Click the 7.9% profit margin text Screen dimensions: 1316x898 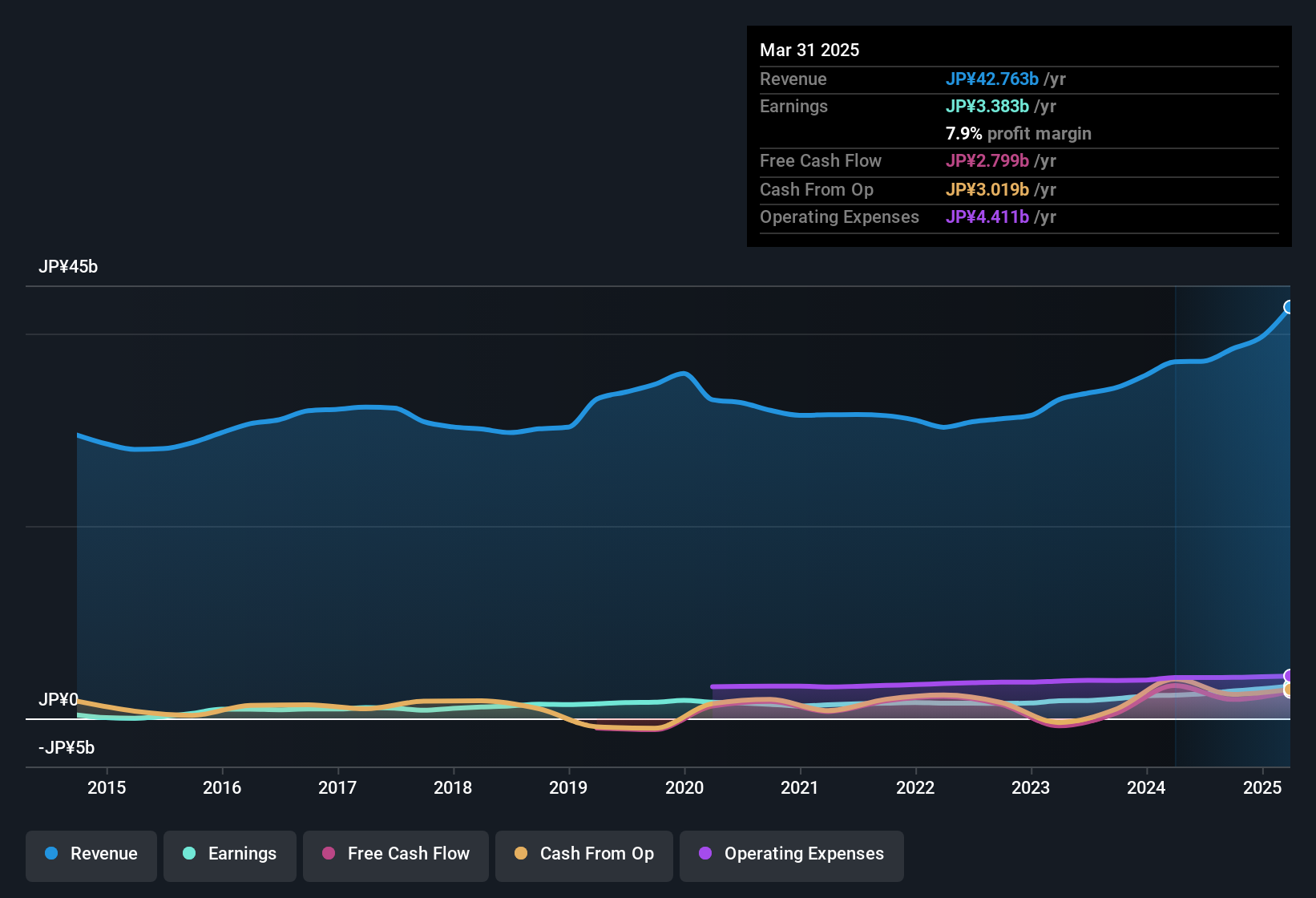1019,133
